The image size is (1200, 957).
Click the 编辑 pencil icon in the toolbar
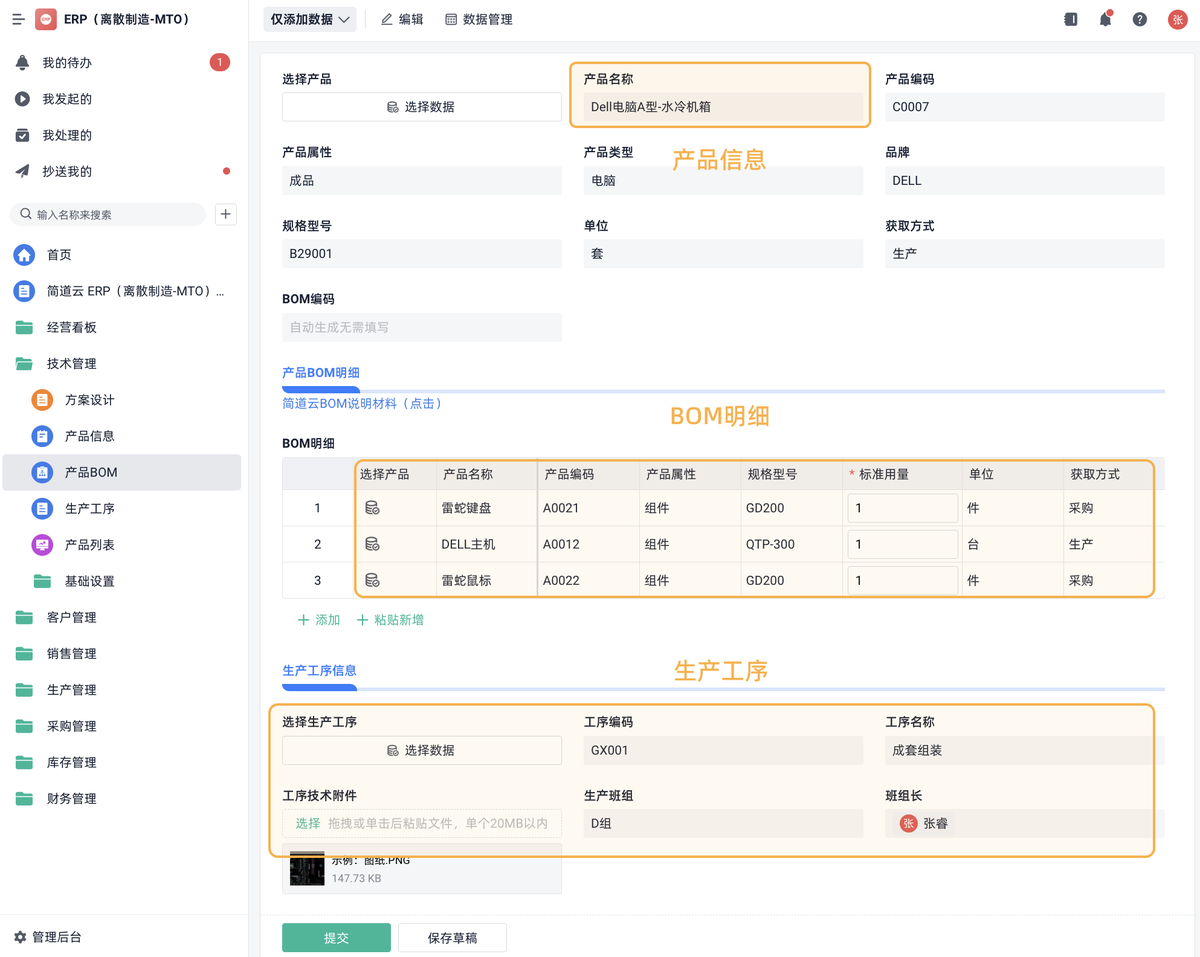[388, 19]
